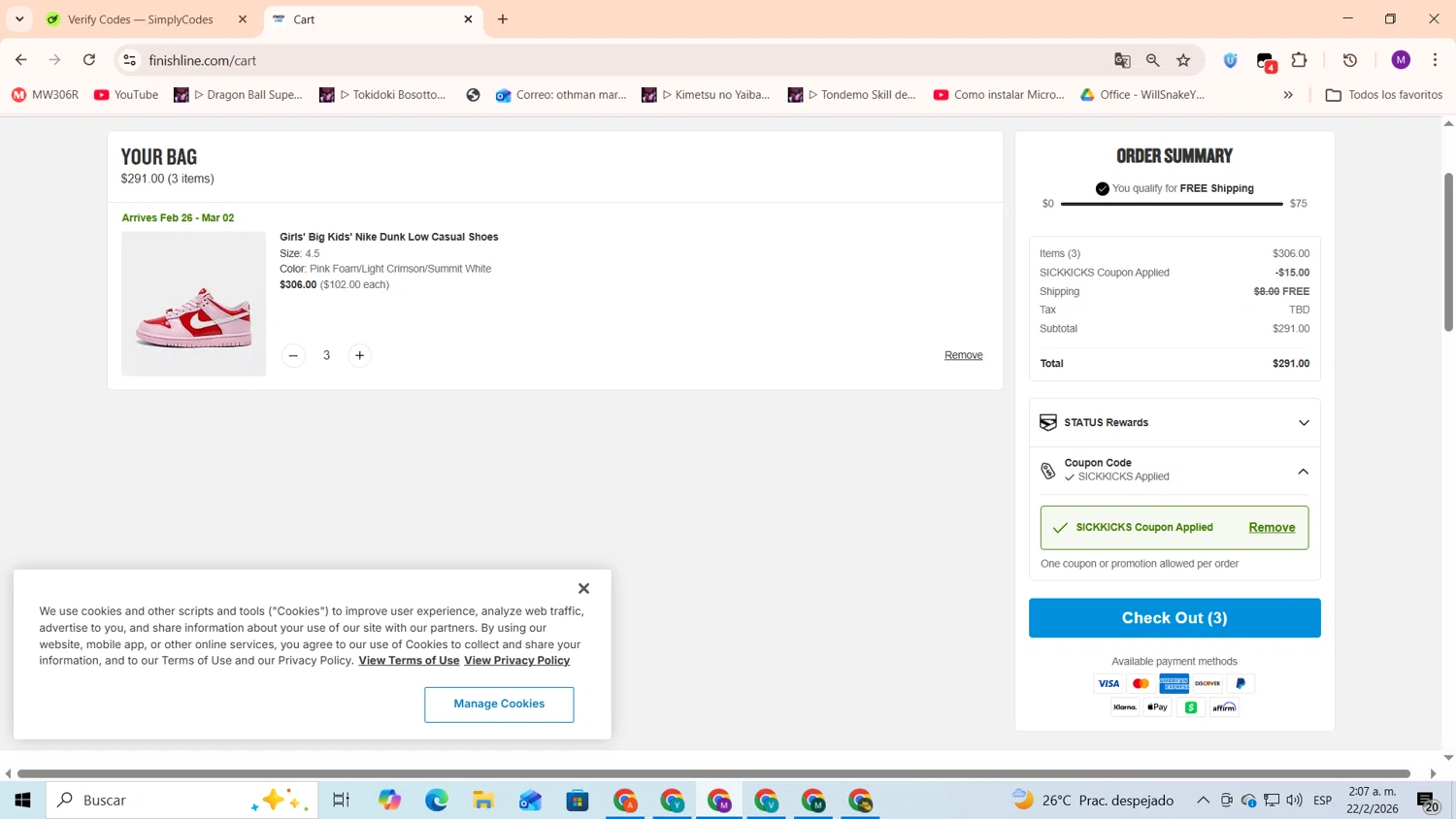Image resolution: width=1456 pixels, height=819 pixels.
Task: Show hidden system tray icons
Action: 1203,801
